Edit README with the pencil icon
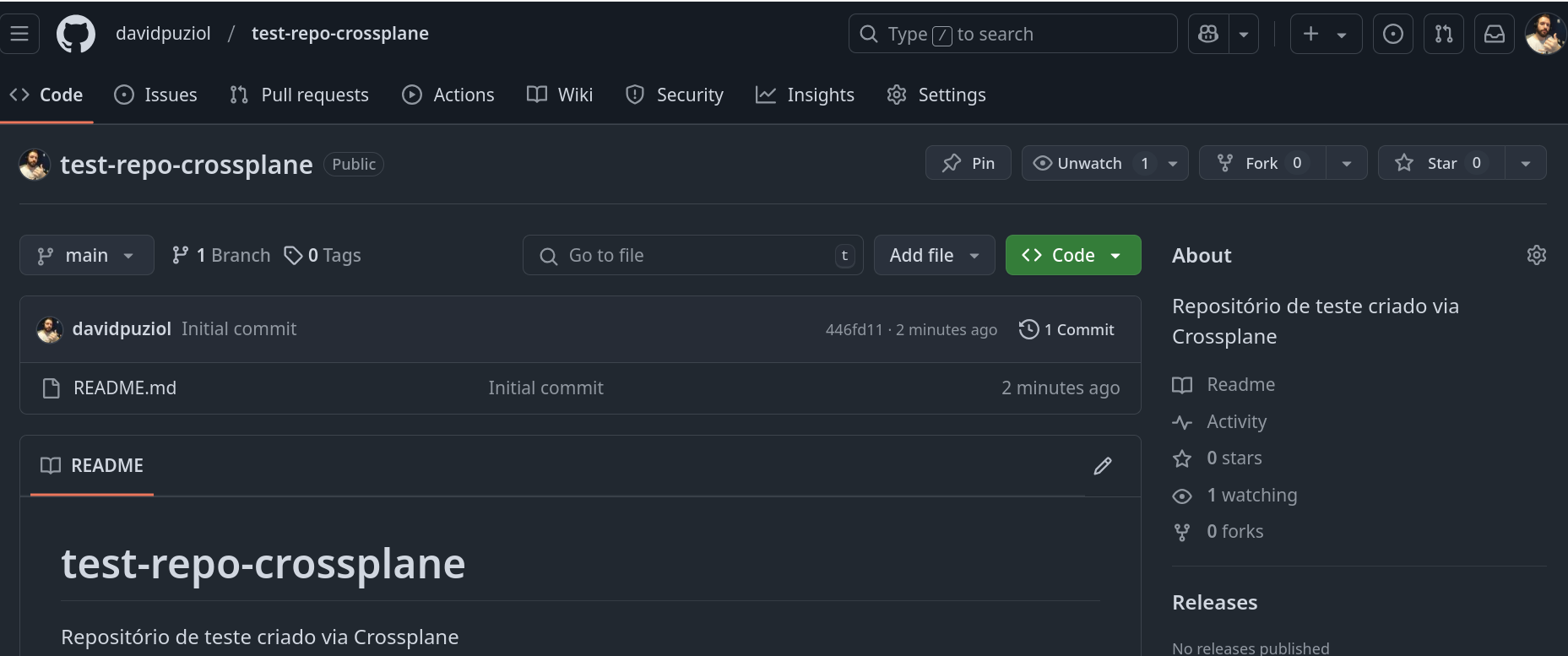The height and width of the screenshot is (656, 1568). pos(1102,466)
